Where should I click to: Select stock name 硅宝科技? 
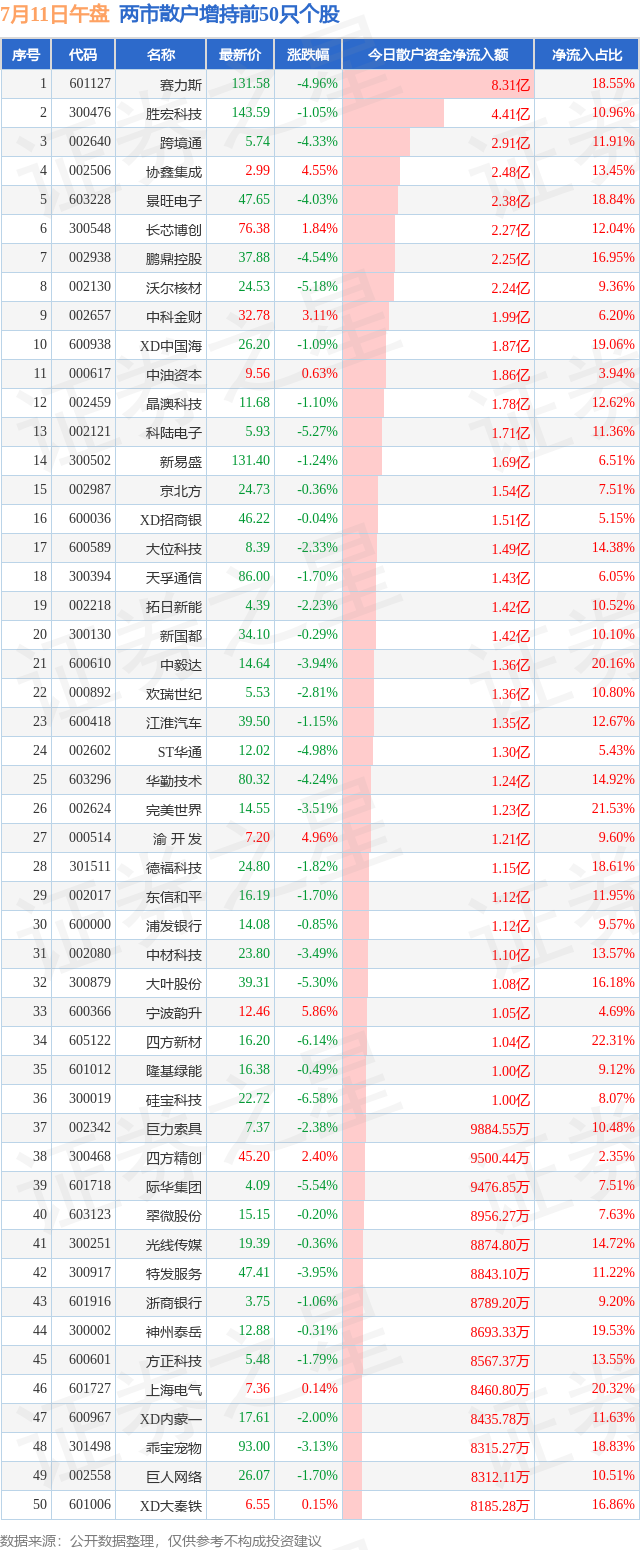[174, 1100]
